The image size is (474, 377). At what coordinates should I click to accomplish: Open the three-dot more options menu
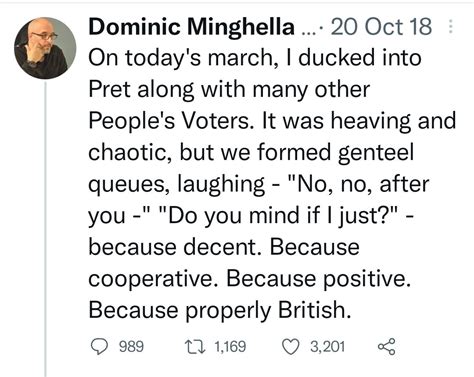pyautogui.click(x=450, y=27)
